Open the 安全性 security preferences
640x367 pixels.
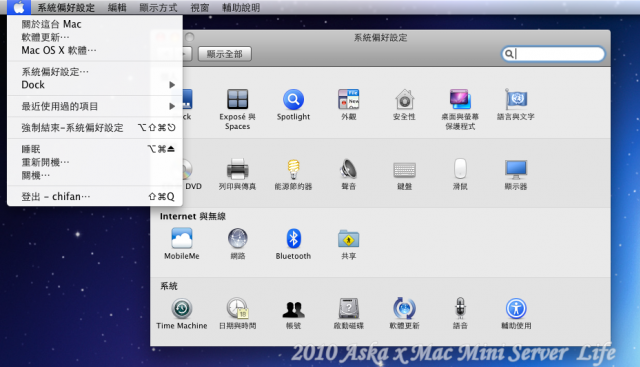(x=404, y=105)
